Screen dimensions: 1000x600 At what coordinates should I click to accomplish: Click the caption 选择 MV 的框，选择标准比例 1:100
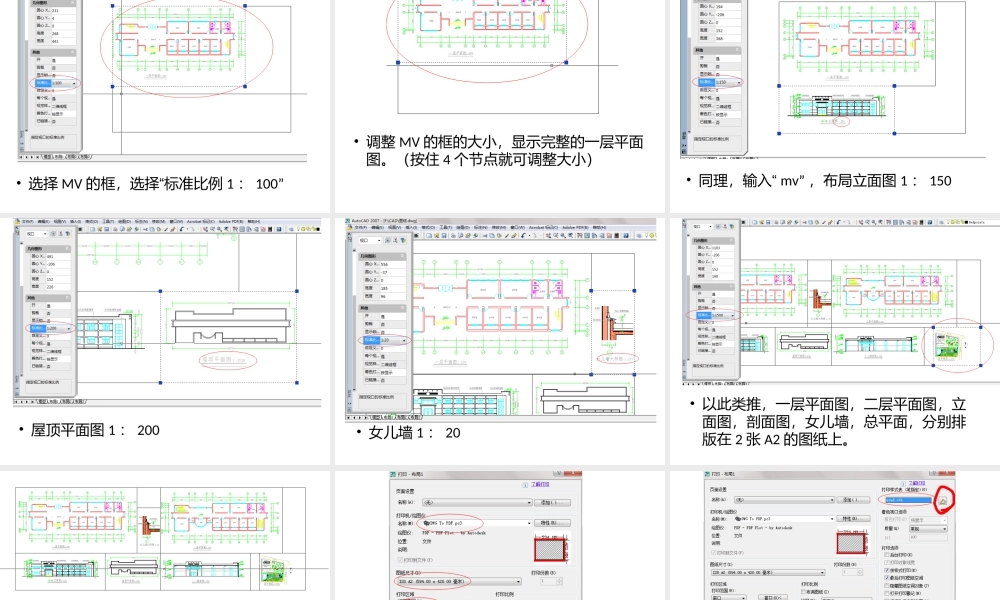tap(156, 184)
